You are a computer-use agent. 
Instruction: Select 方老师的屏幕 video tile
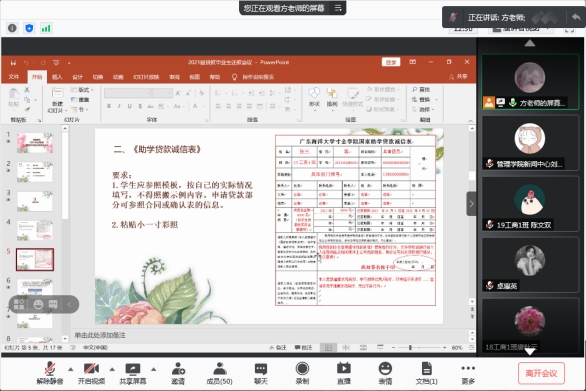click(x=530, y=81)
